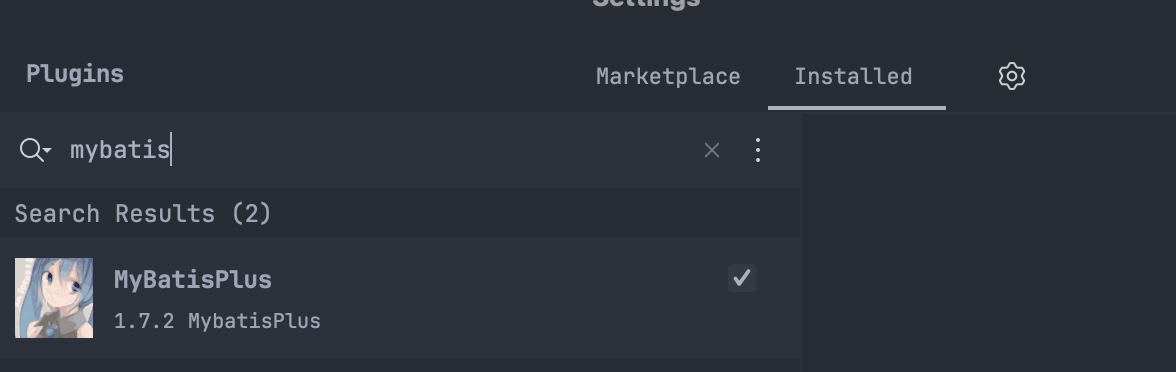Open the plugin management gear menu
This screenshot has width=1176, height=372.
pos(1011,76)
